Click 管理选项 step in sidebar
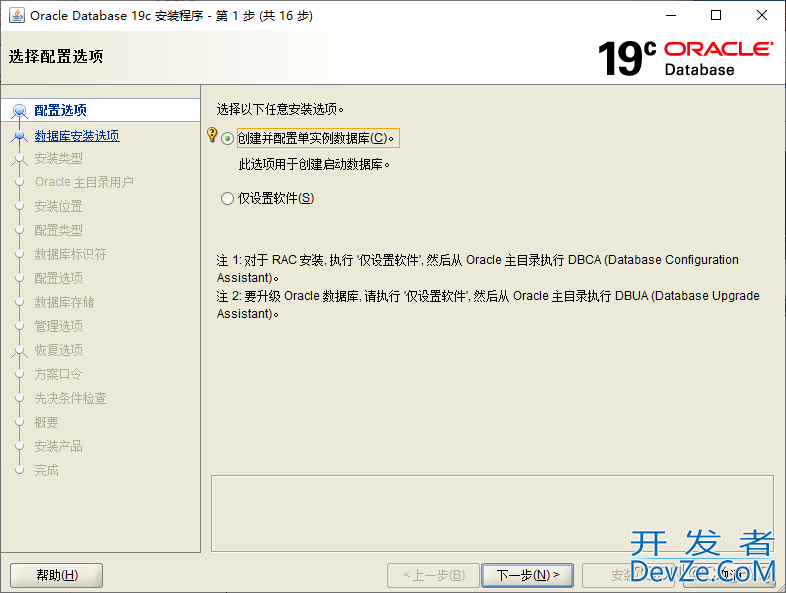 pos(58,326)
